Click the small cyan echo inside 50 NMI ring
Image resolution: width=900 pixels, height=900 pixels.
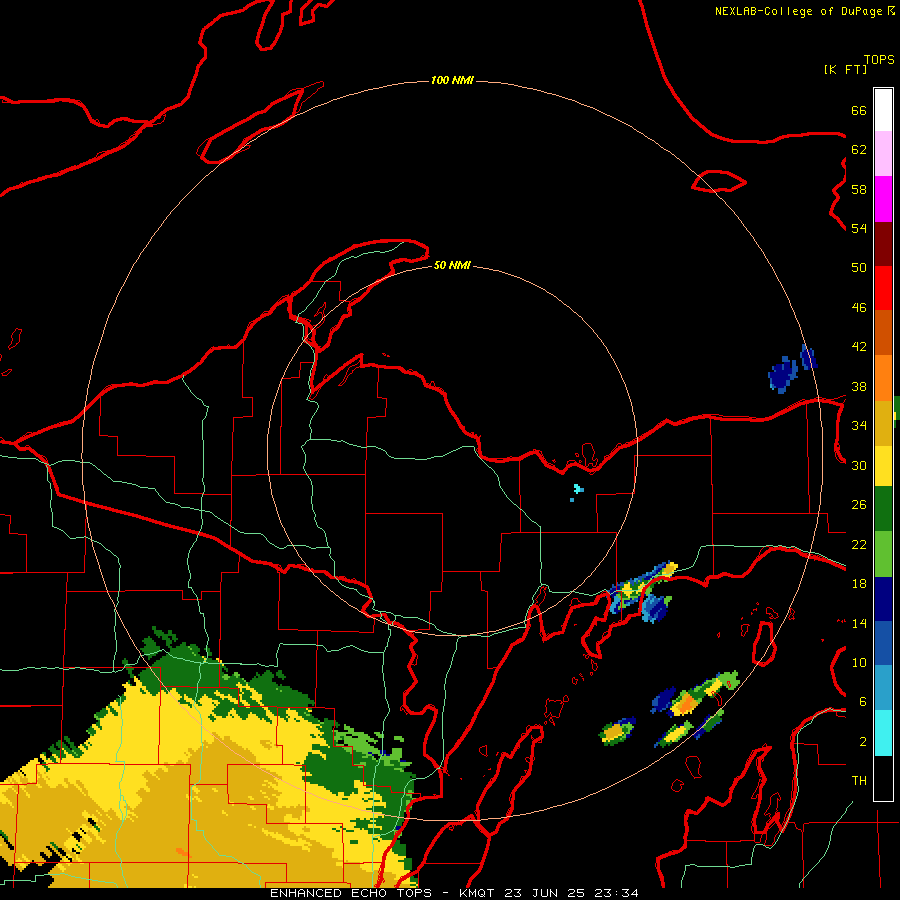pyautogui.click(x=578, y=490)
